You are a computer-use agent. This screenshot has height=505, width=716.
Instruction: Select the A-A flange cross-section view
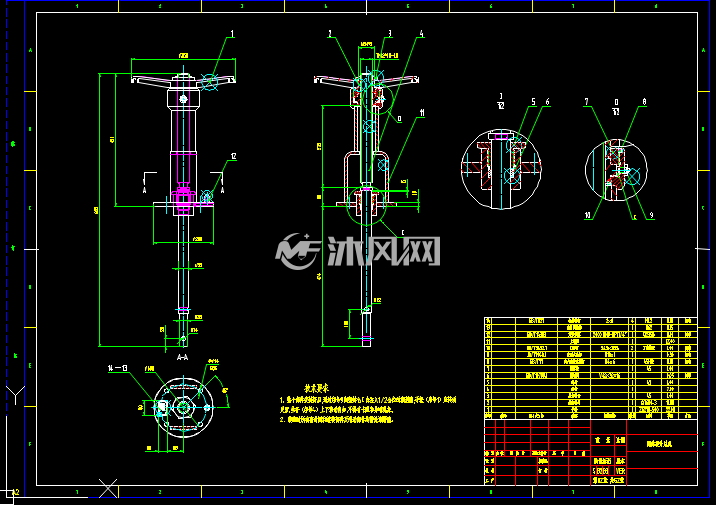tap(183, 407)
